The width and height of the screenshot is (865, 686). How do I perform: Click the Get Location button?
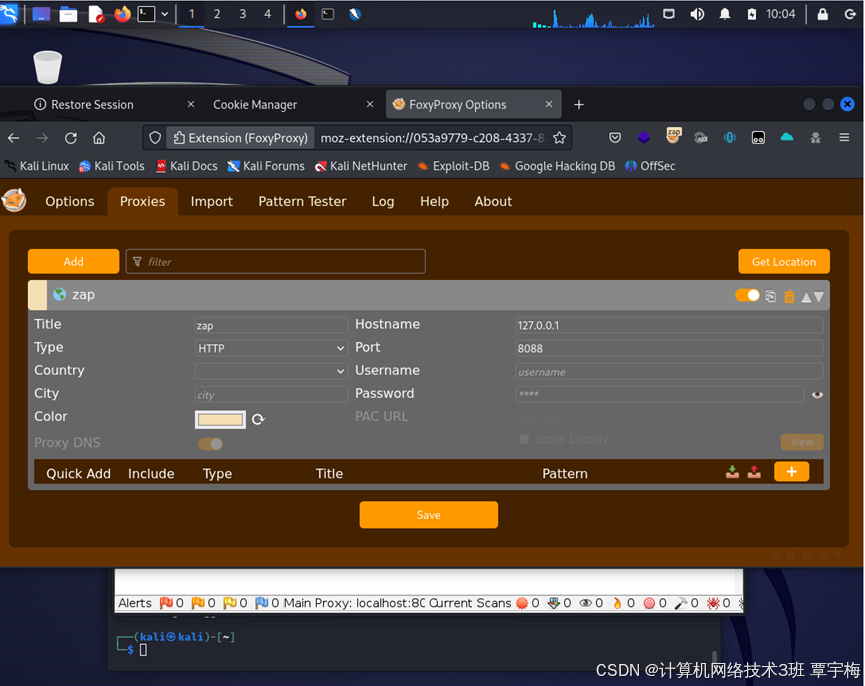[x=784, y=261]
